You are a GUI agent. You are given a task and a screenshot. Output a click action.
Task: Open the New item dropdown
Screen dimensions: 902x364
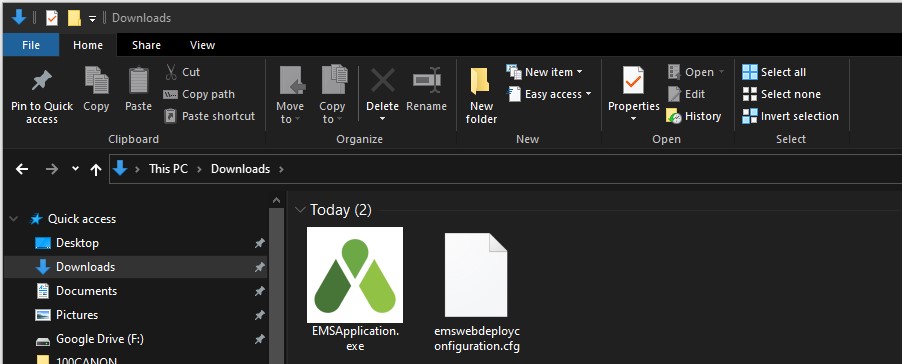(x=544, y=72)
